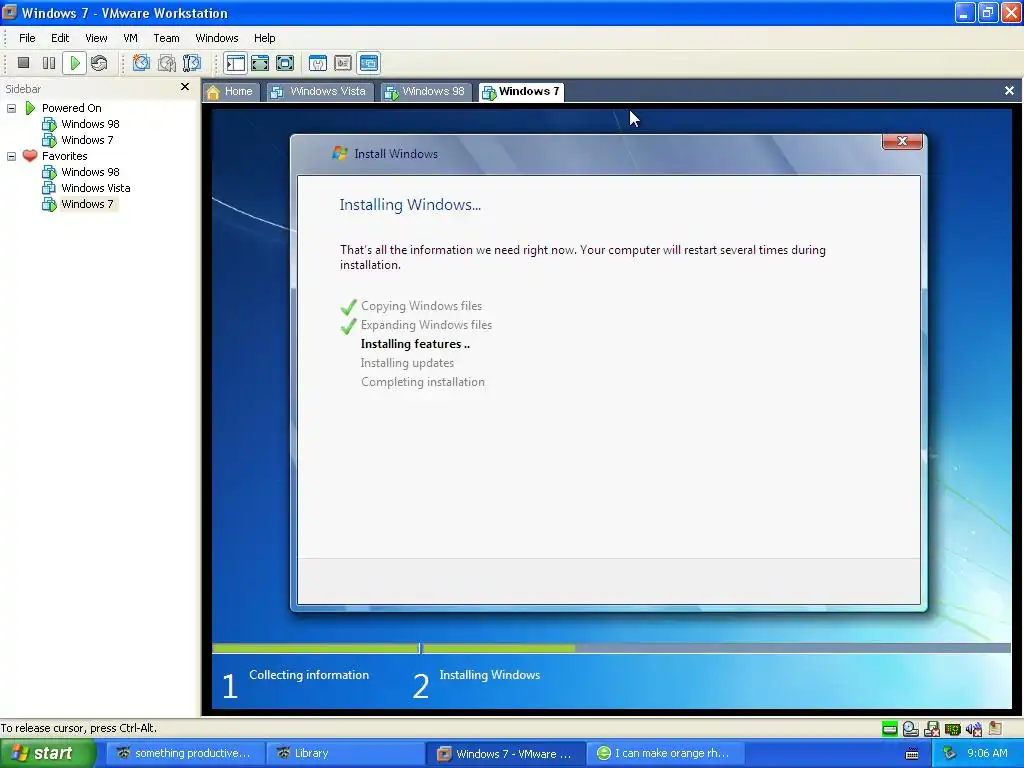
Task: Click the CD/DVD drive status bar icon
Action: (x=910, y=729)
